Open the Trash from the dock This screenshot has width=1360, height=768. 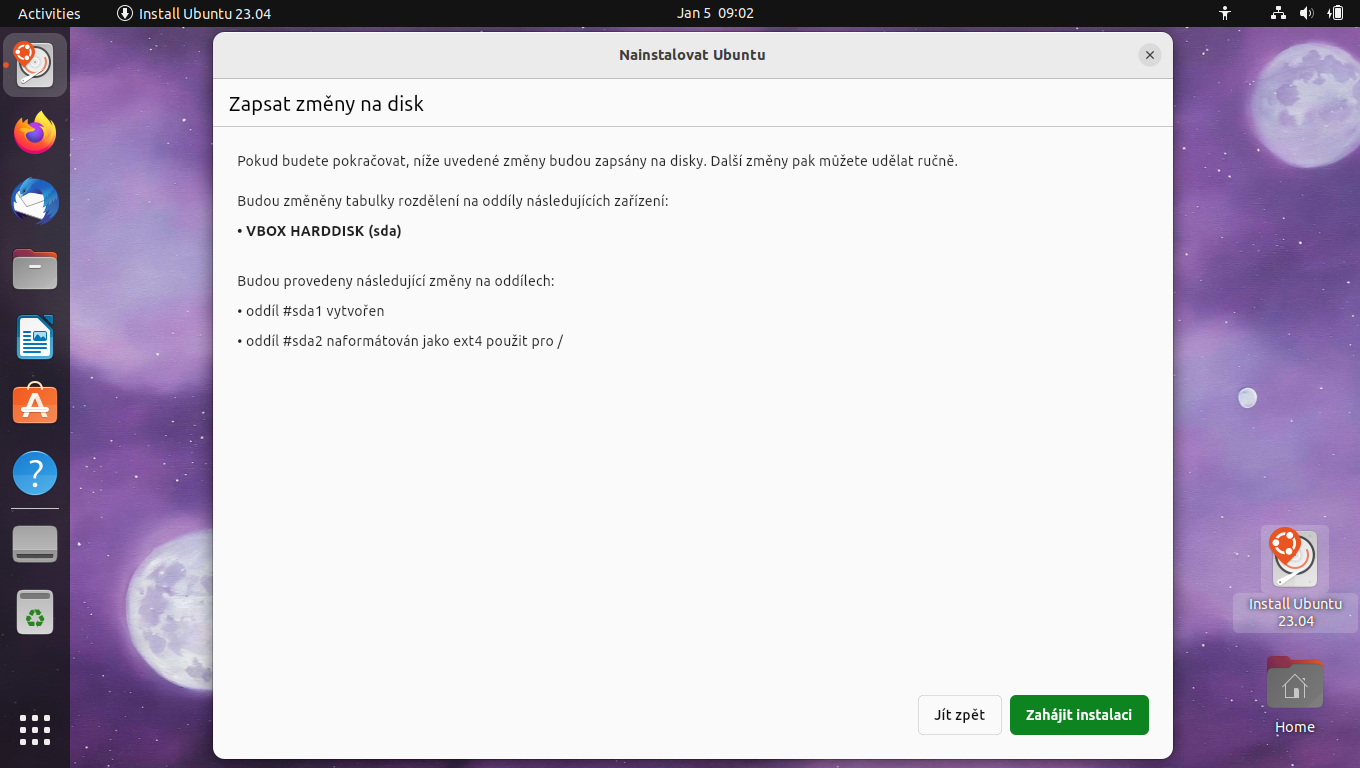[x=35, y=612]
